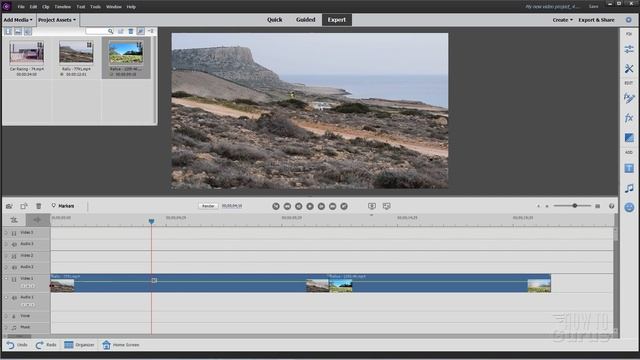640x360 pixels.
Task: Click the timeline zoom out icon
Action: tap(547, 206)
